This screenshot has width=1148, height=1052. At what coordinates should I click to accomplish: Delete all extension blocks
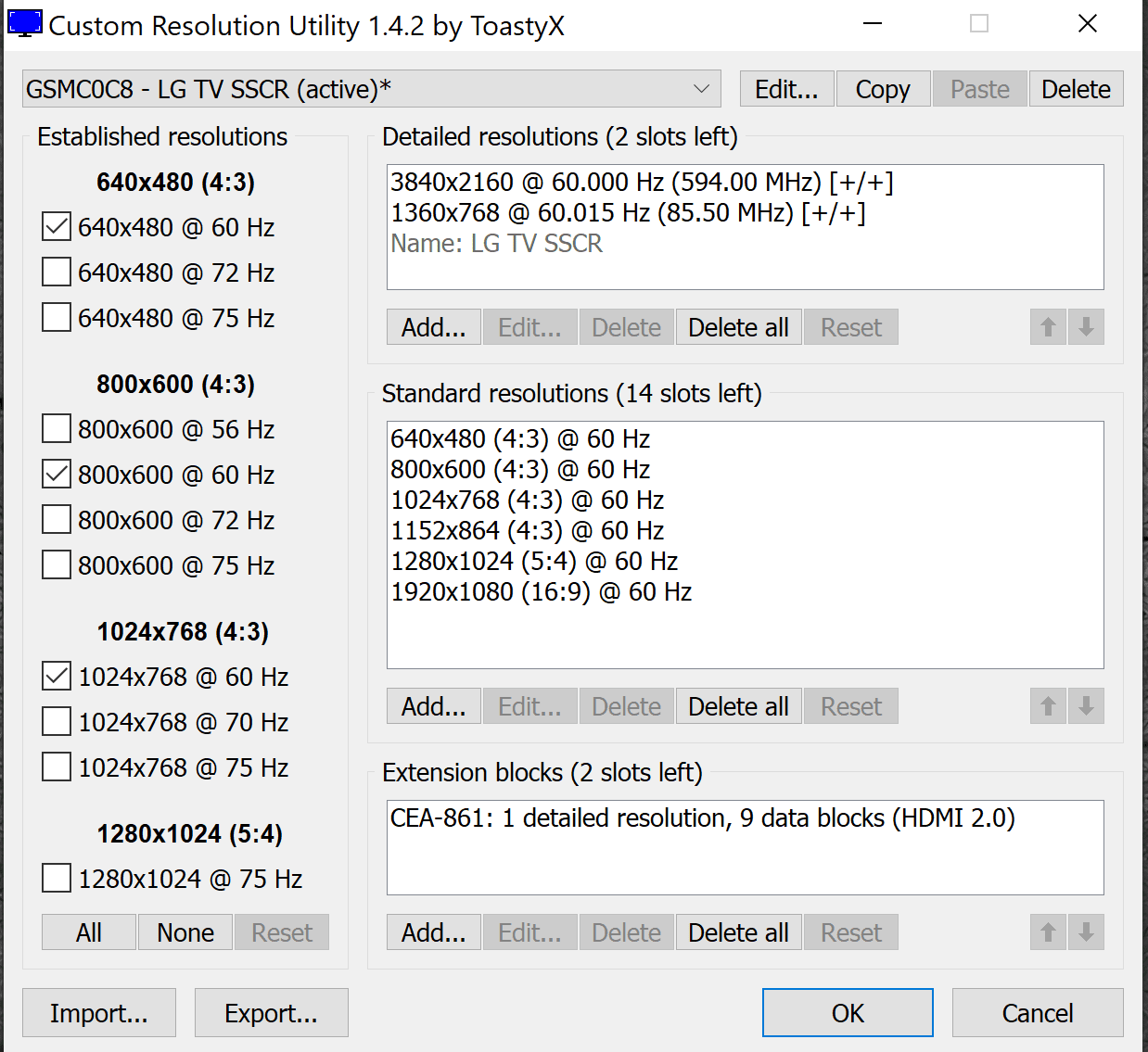(x=739, y=932)
